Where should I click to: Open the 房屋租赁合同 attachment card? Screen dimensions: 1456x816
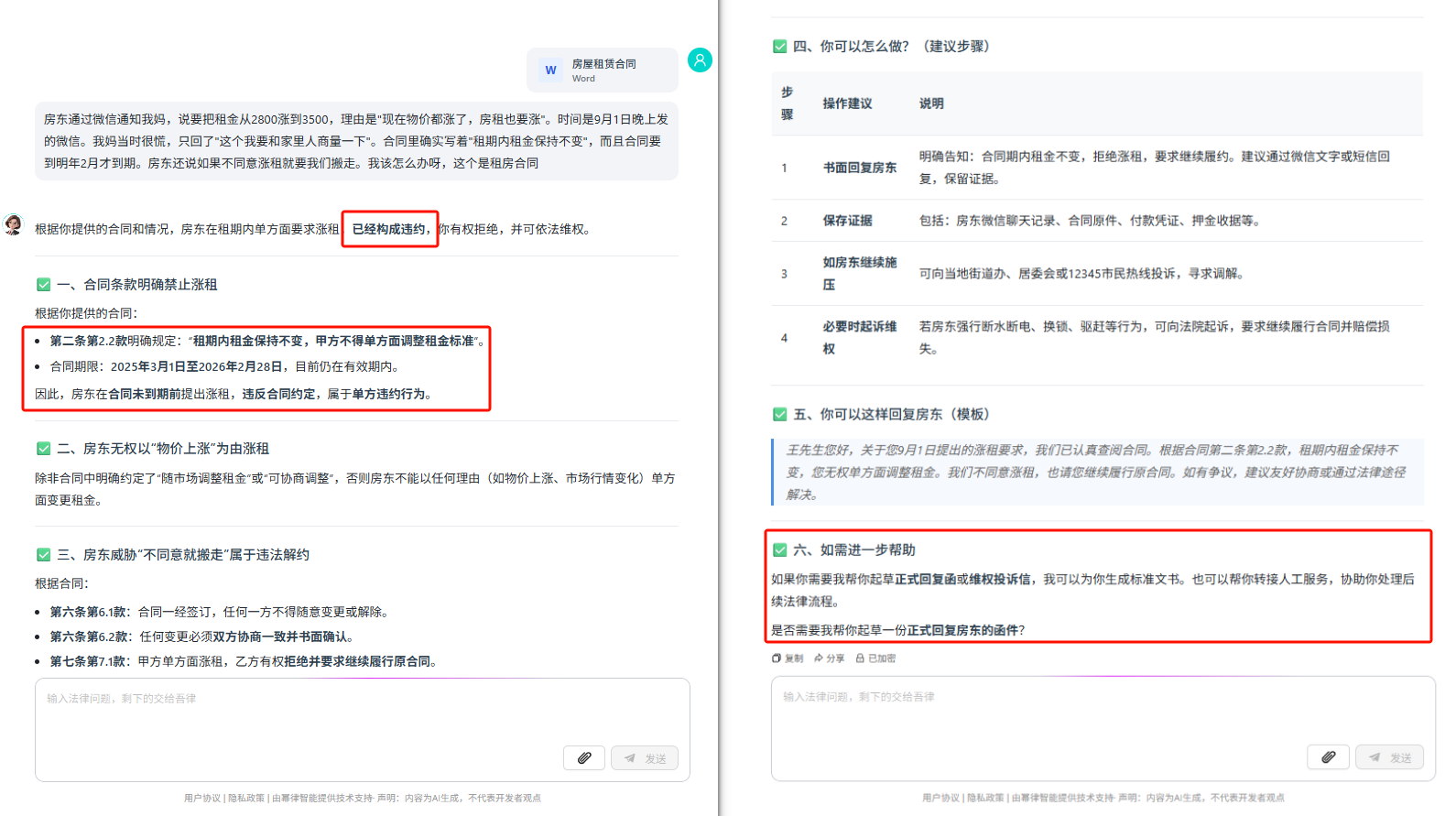click(x=603, y=71)
